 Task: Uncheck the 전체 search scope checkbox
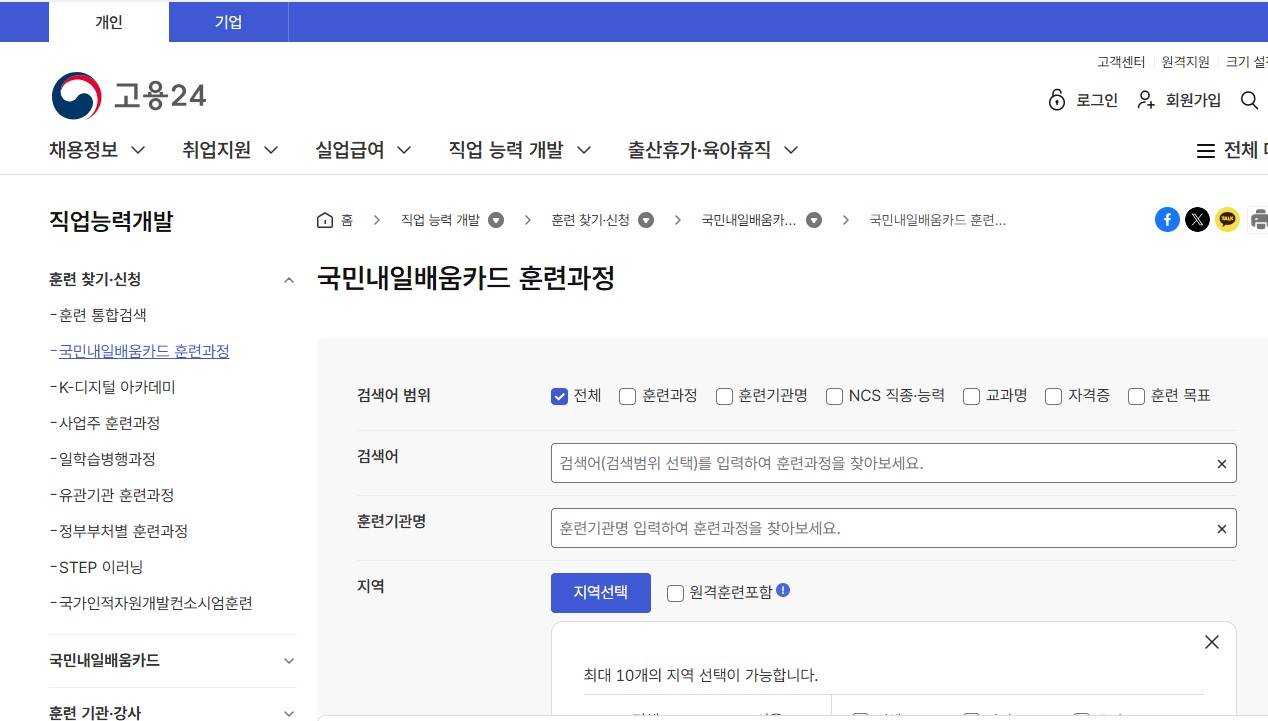[560, 396]
